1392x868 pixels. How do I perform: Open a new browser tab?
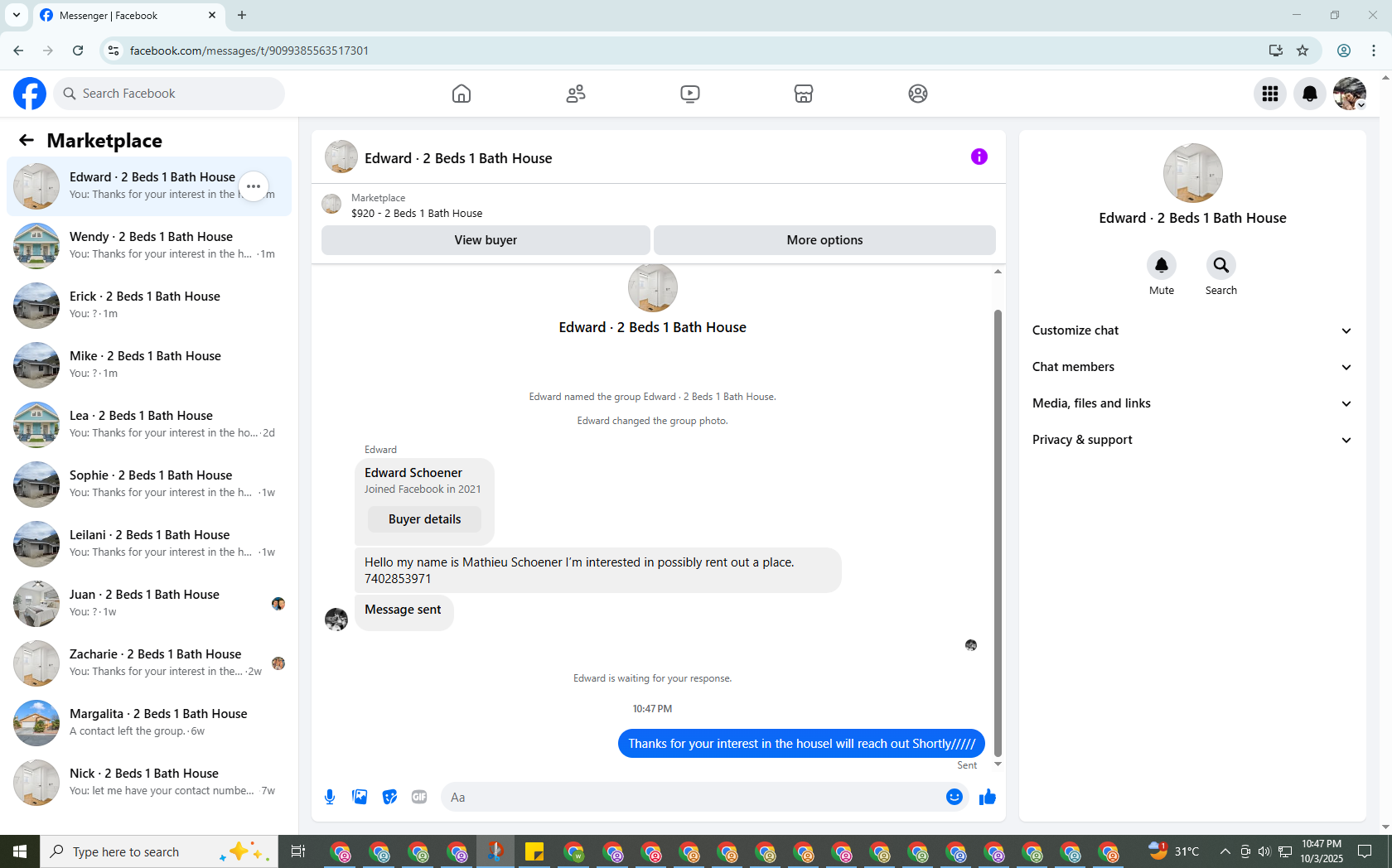242,15
